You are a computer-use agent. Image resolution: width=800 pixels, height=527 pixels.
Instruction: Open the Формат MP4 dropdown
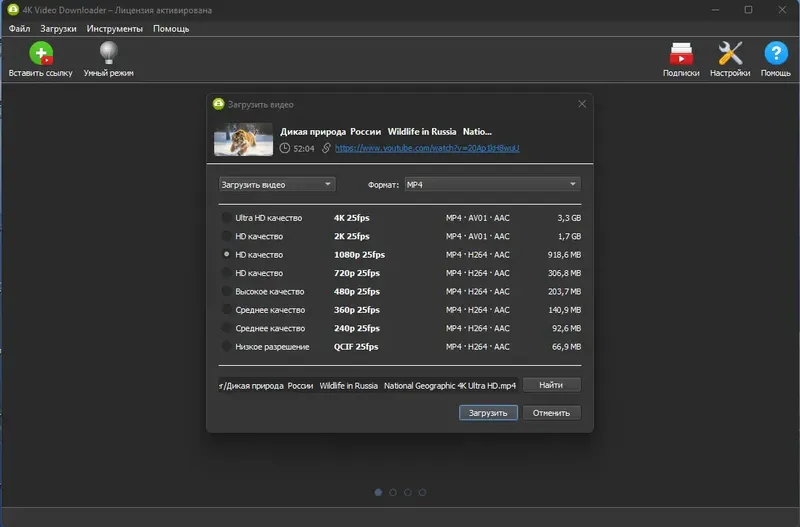pos(492,184)
